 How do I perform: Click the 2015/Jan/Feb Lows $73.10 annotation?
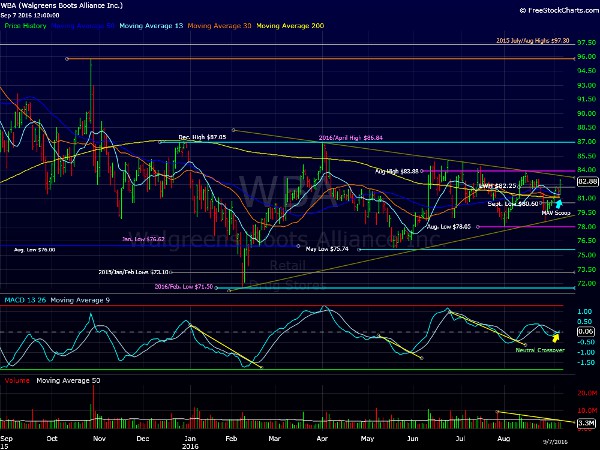click(134, 272)
